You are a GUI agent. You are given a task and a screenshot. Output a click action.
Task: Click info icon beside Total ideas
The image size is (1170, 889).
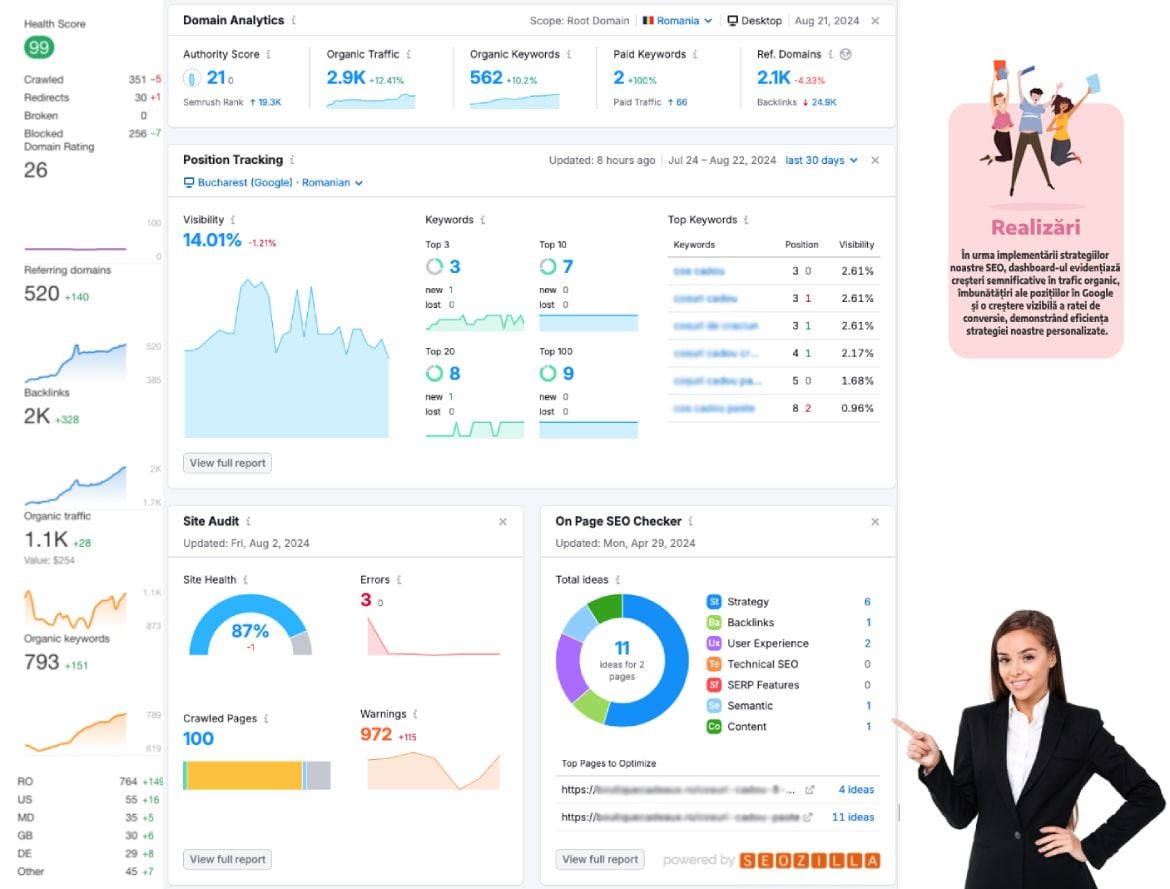click(618, 579)
